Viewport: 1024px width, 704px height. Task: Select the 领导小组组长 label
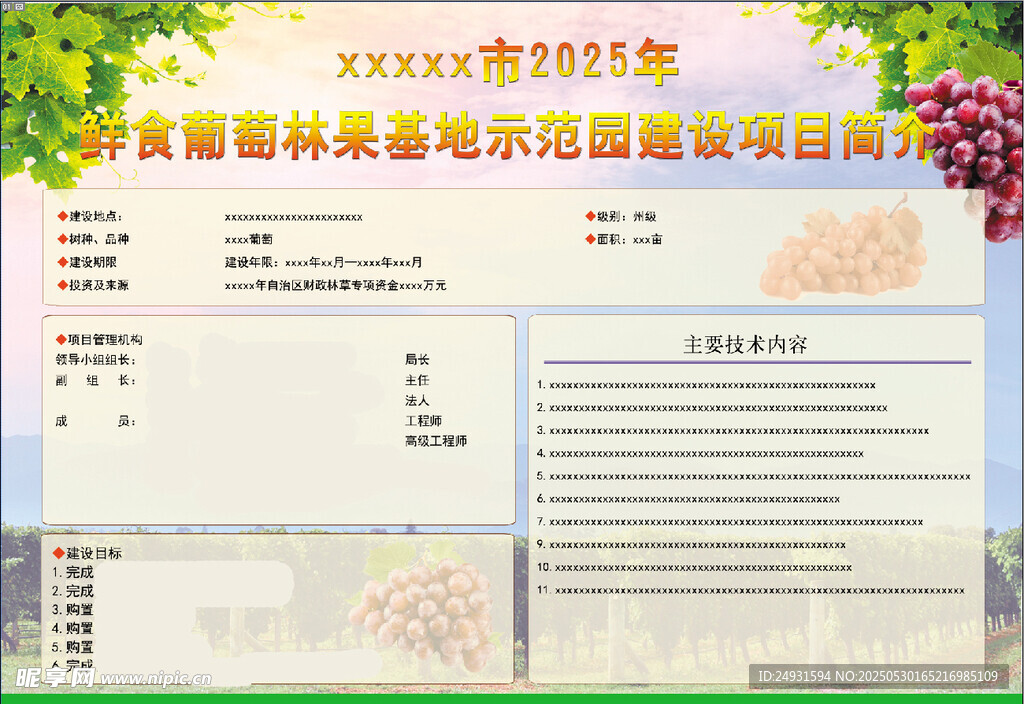[96, 360]
